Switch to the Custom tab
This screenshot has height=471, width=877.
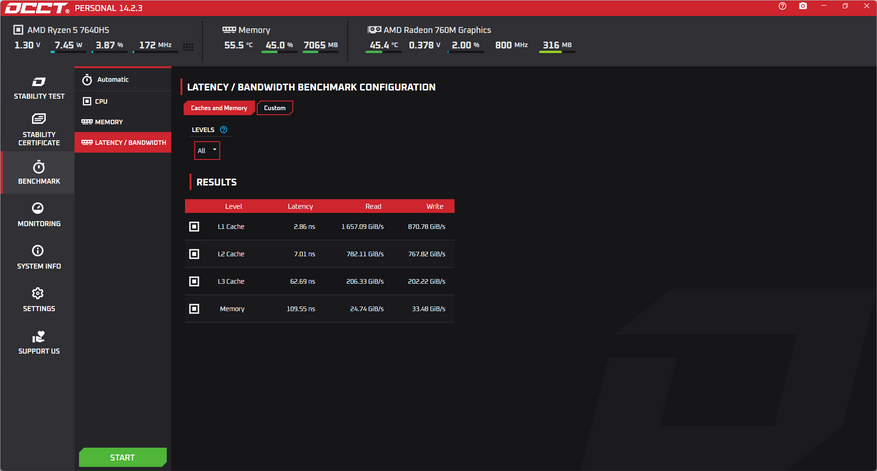pos(275,108)
